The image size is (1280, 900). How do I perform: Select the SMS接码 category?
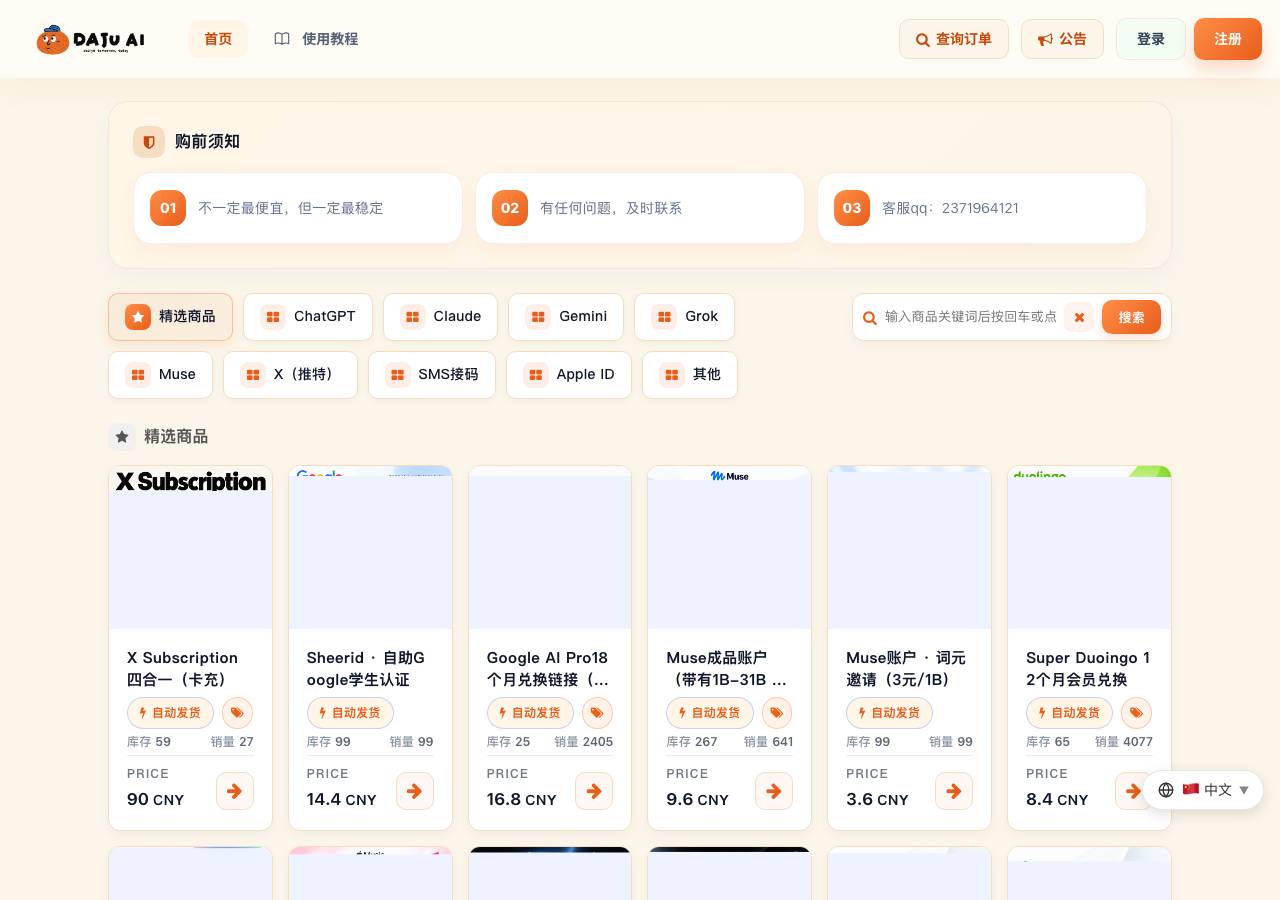point(432,375)
